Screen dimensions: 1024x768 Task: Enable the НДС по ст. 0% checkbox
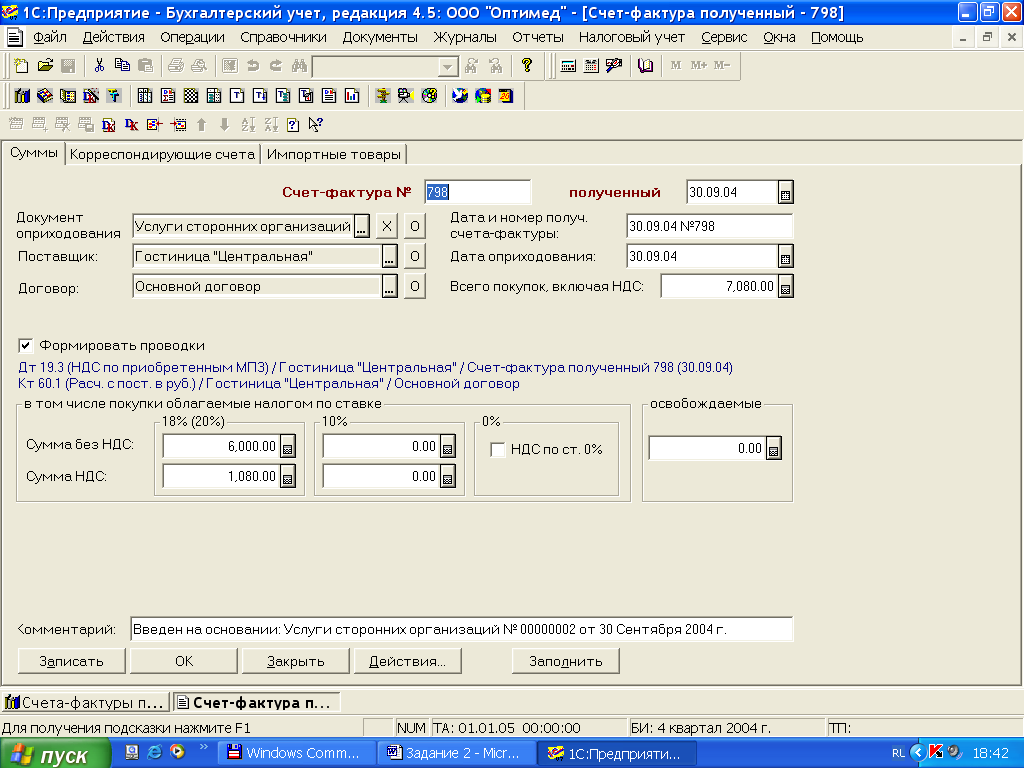[x=498, y=449]
